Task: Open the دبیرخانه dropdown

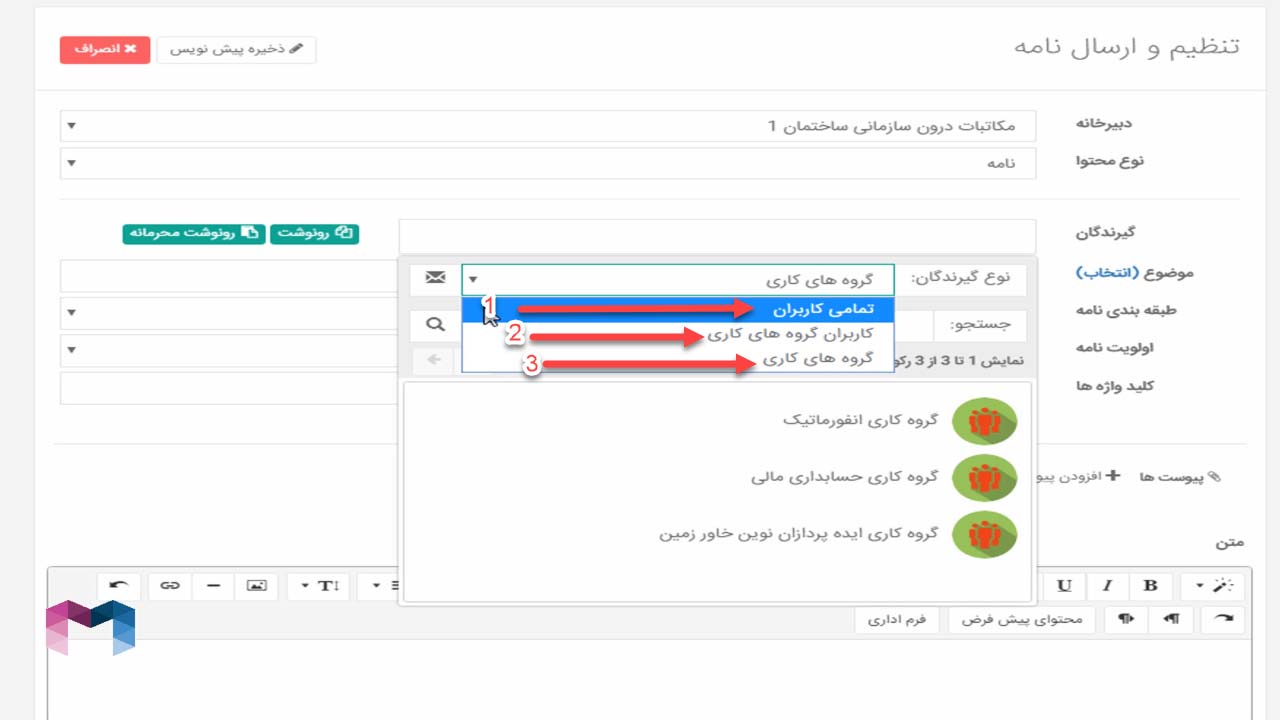Action: tap(548, 126)
